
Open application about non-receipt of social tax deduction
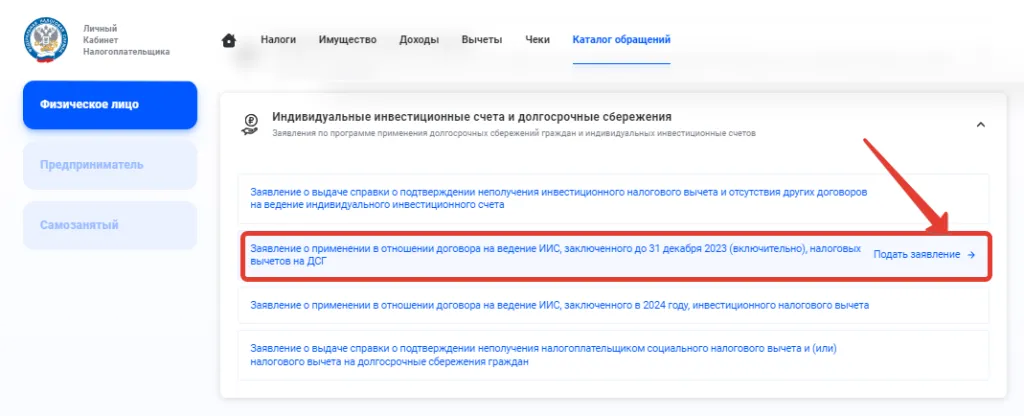613,355
